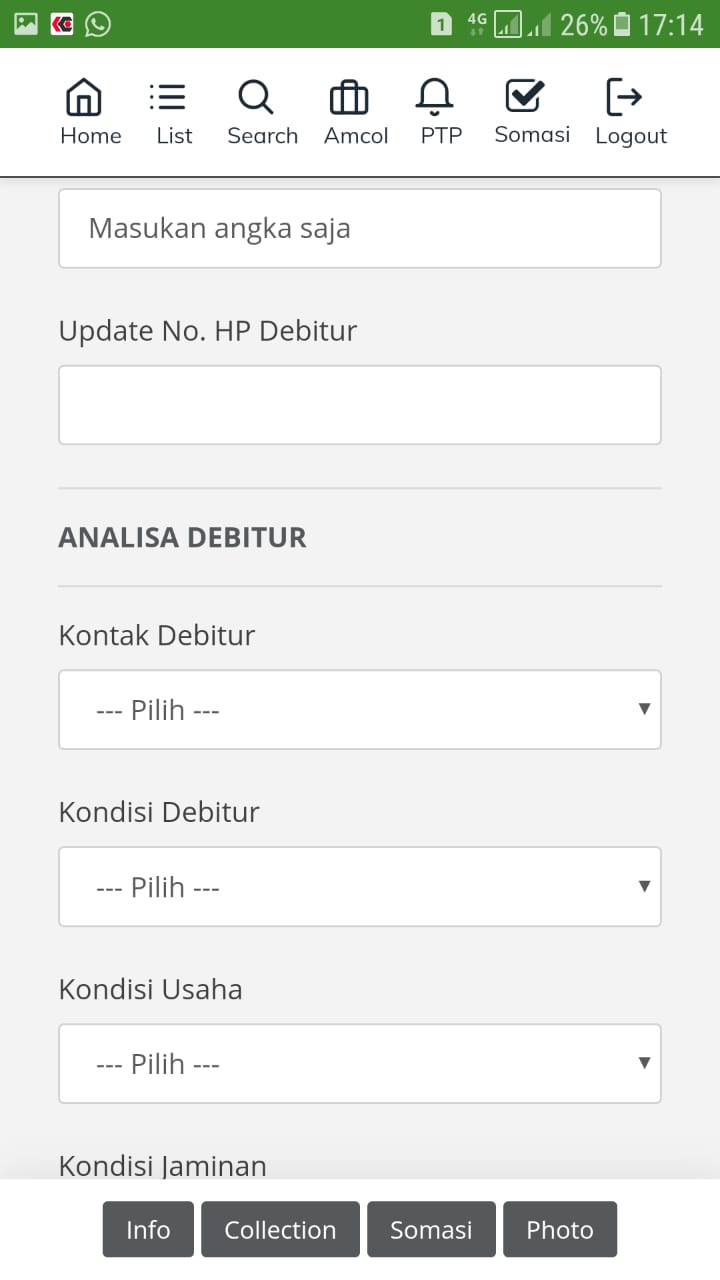This screenshot has height=1280, width=720.
Task: Tap the Logout arrow icon
Action: pos(624,97)
